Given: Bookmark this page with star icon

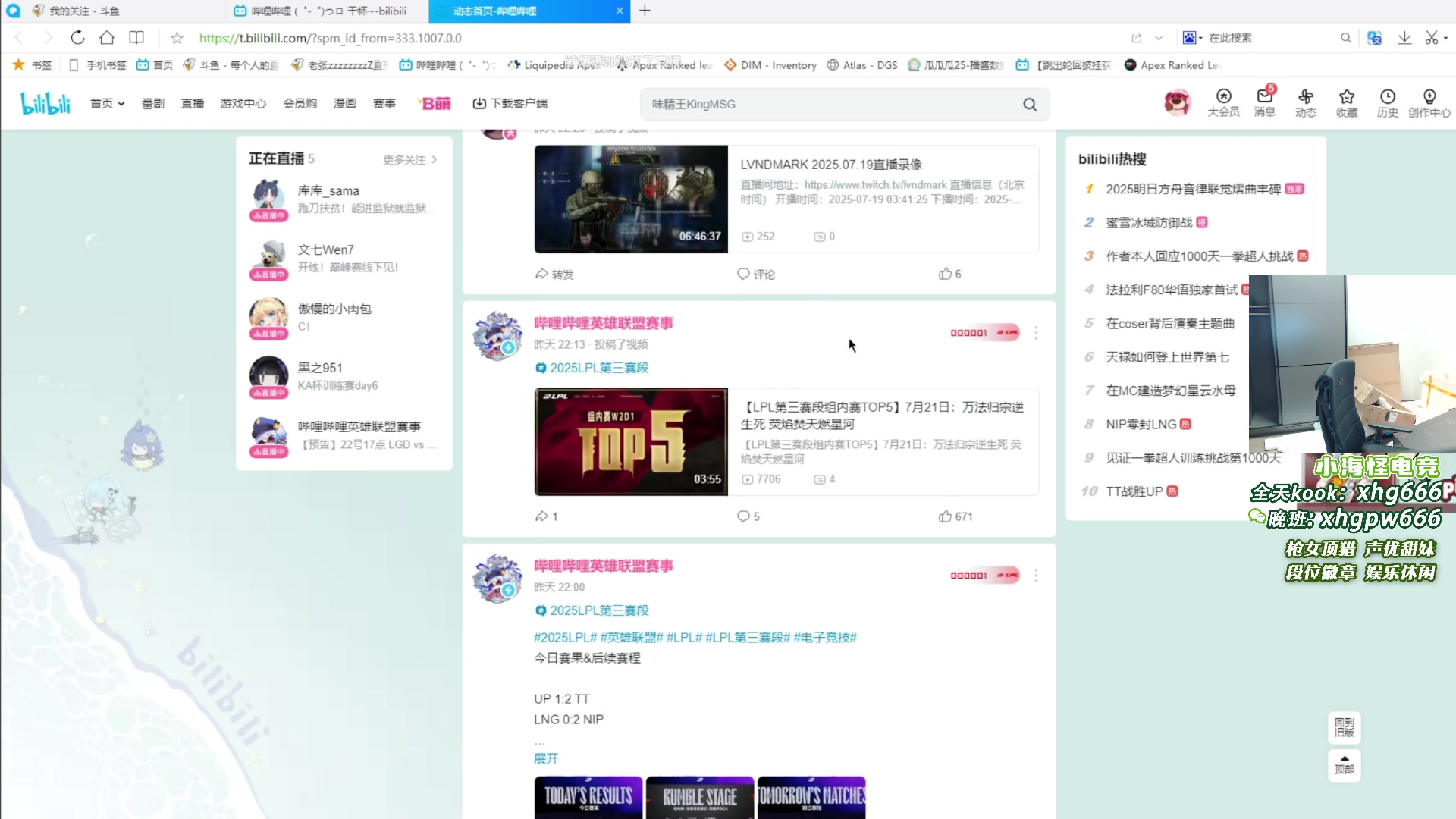Looking at the screenshot, I should (177, 38).
